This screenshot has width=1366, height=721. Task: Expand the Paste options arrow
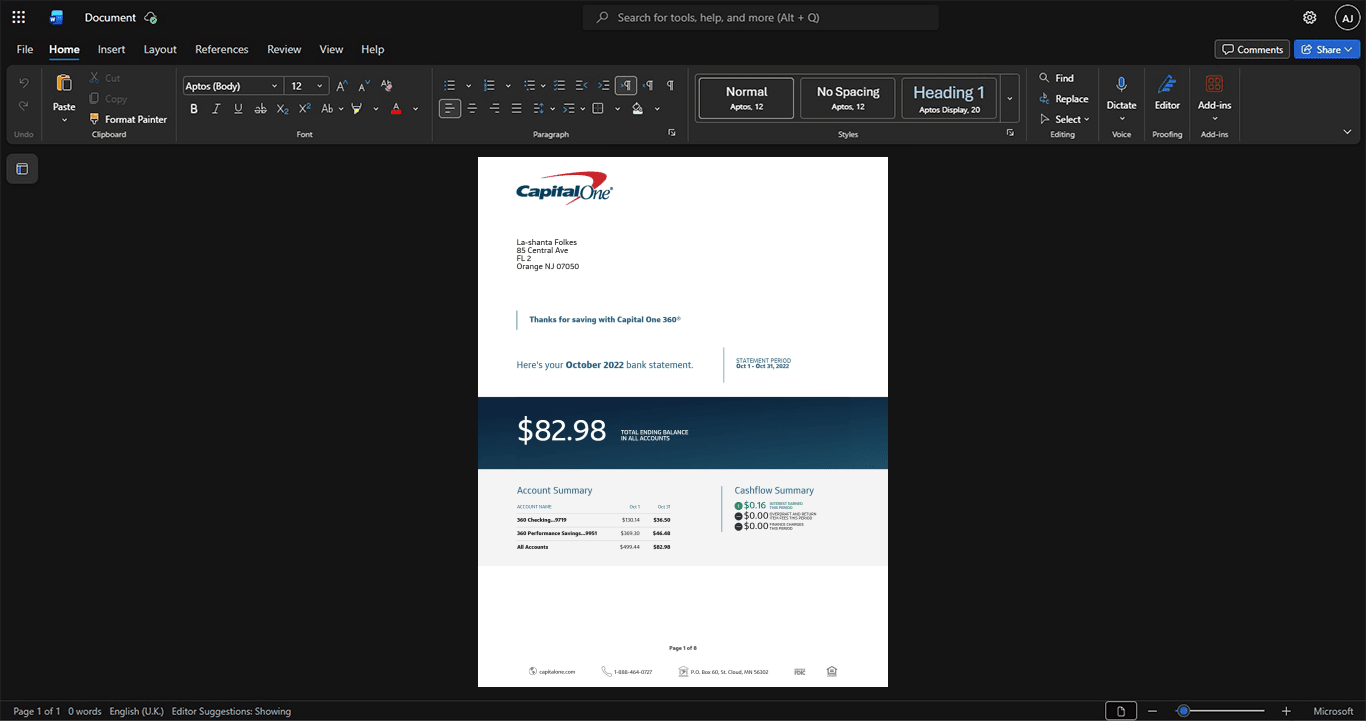pos(64,120)
